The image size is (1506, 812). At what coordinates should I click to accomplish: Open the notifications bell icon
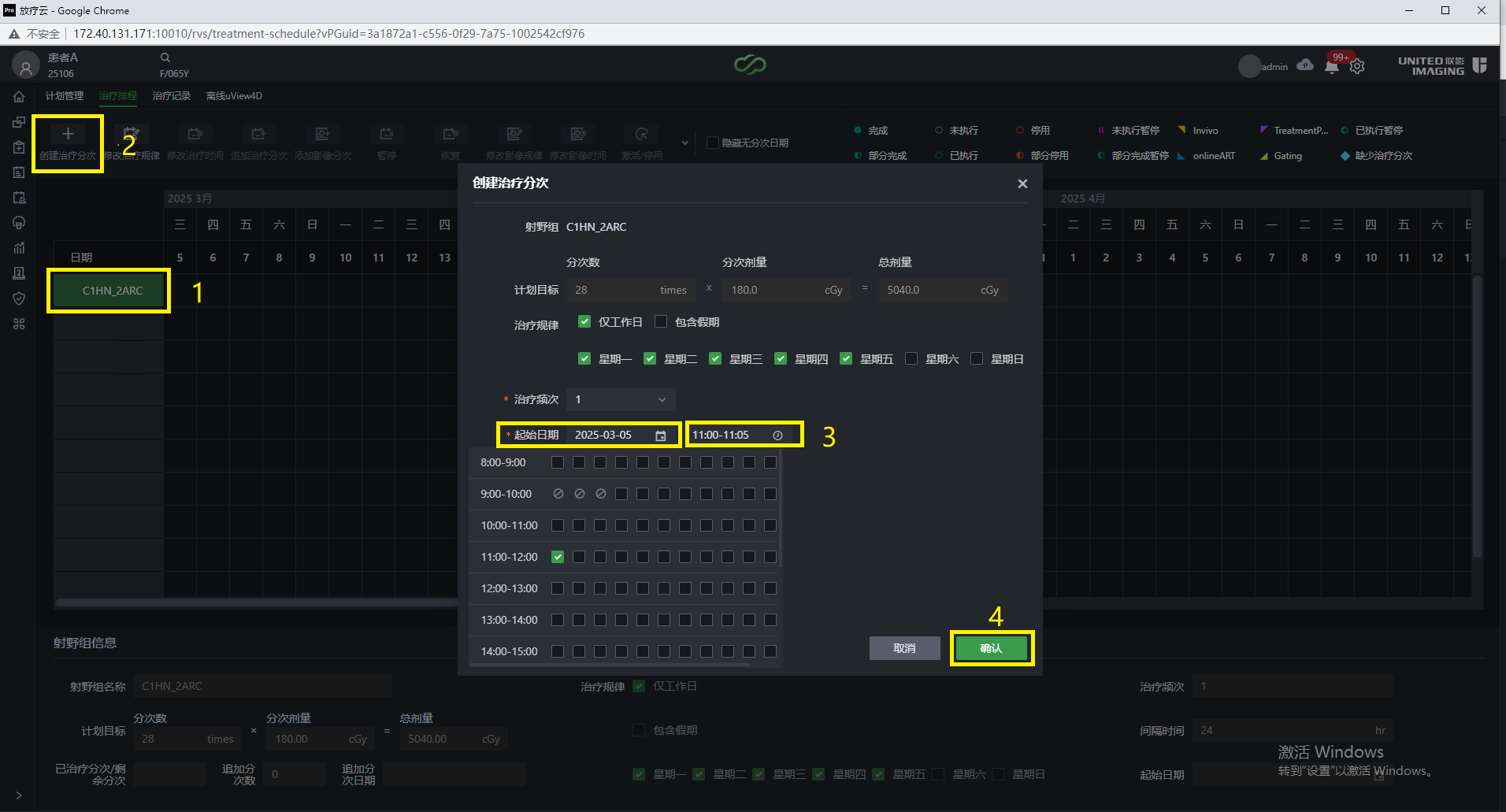click(x=1332, y=67)
